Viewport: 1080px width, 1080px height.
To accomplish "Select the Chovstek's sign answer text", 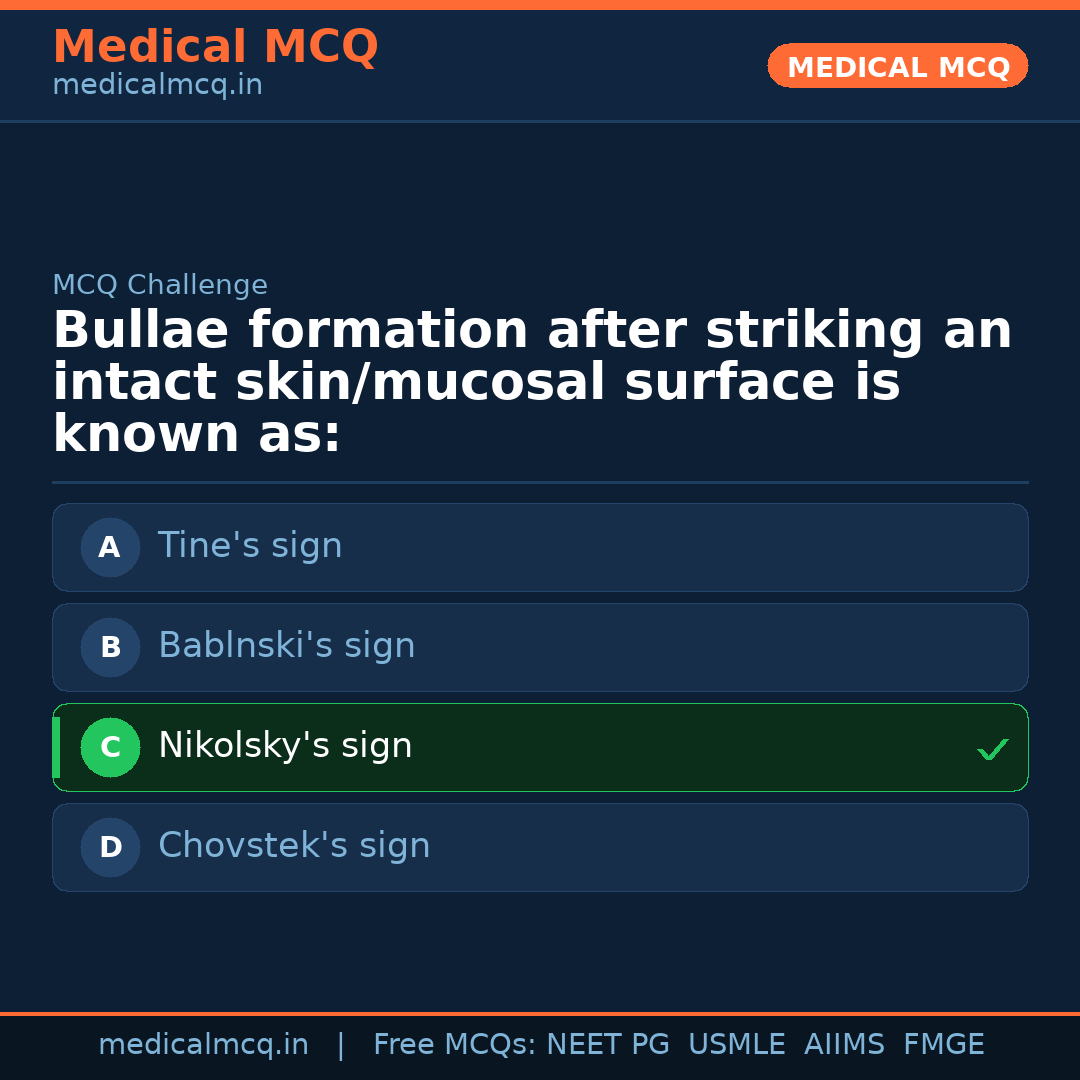I will (x=294, y=846).
